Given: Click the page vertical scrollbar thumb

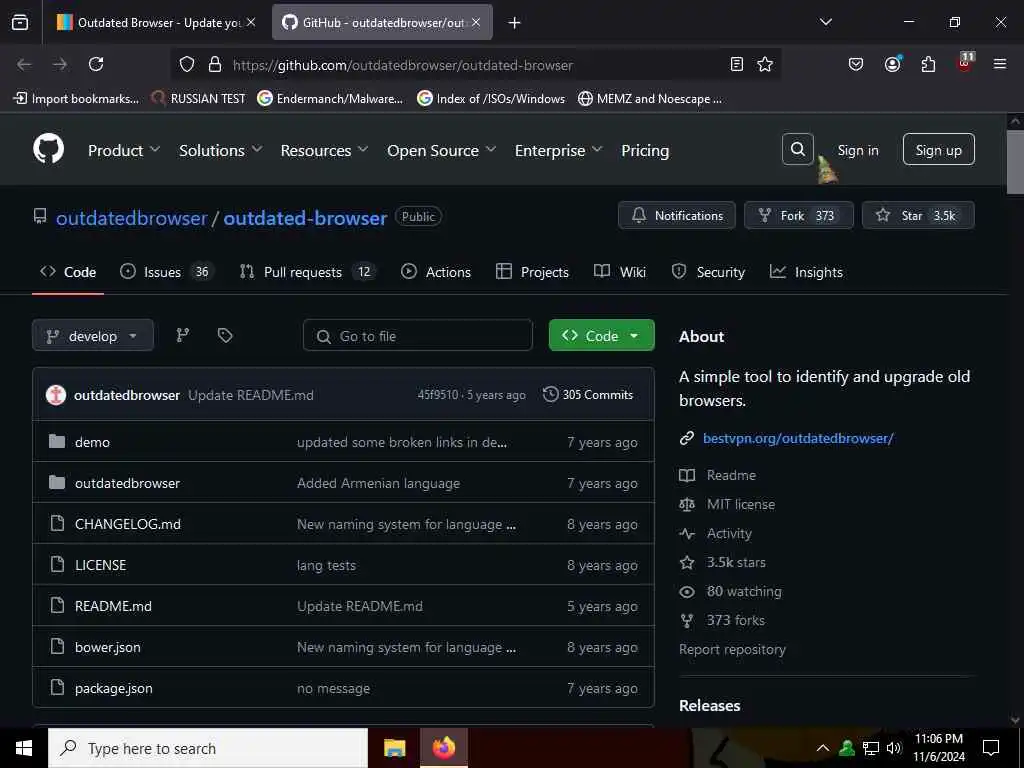Looking at the screenshot, I should pyautogui.click(x=1015, y=162).
